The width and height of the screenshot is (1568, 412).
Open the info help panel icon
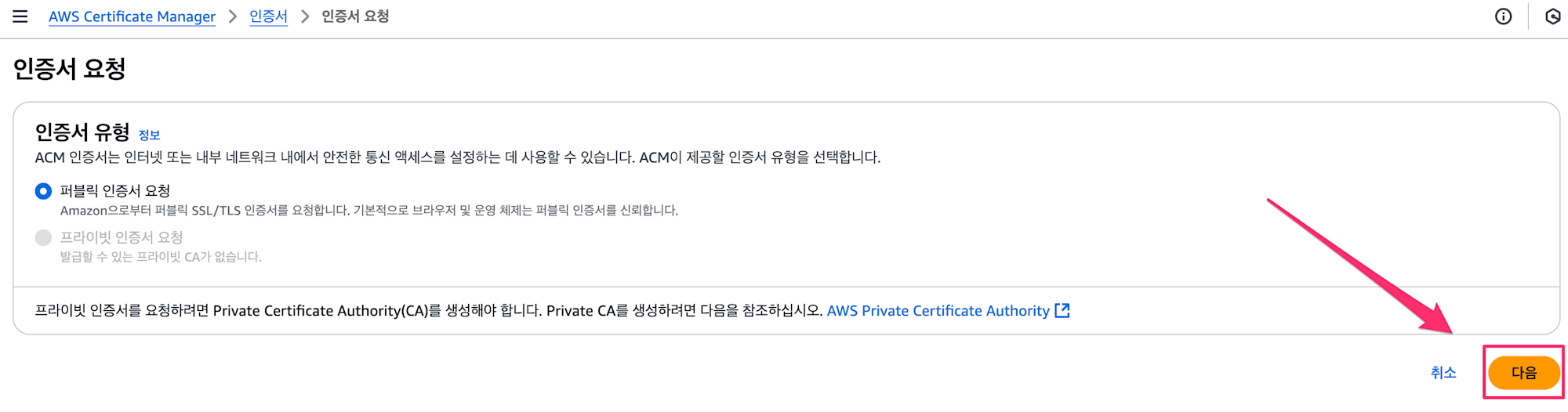[1503, 16]
